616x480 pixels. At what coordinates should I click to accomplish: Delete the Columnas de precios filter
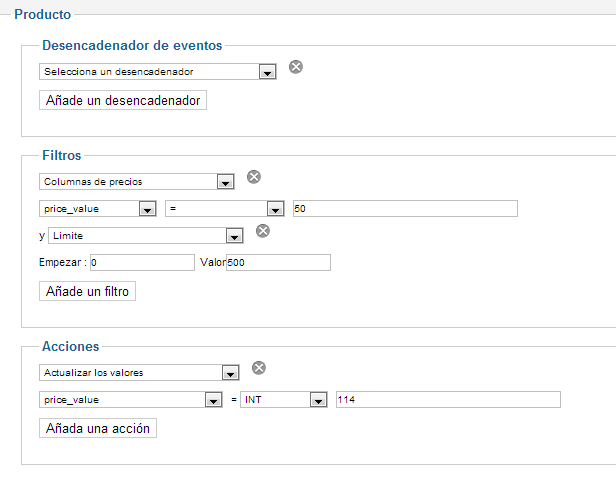(254, 177)
